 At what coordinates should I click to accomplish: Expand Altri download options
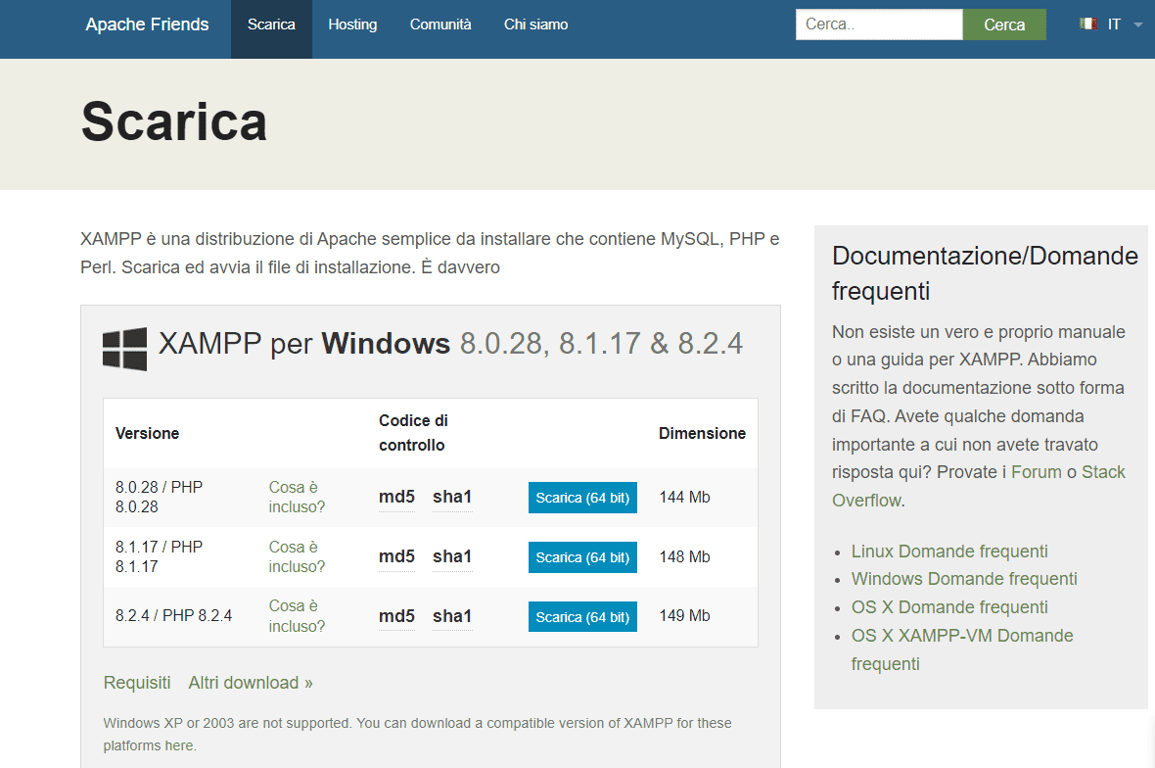point(249,682)
